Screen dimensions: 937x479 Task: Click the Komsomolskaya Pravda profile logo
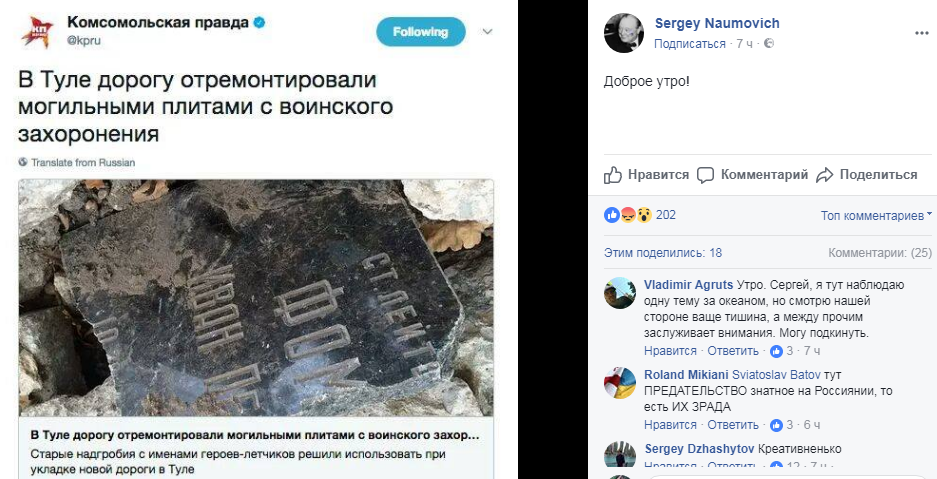pyautogui.click(x=38, y=32)
